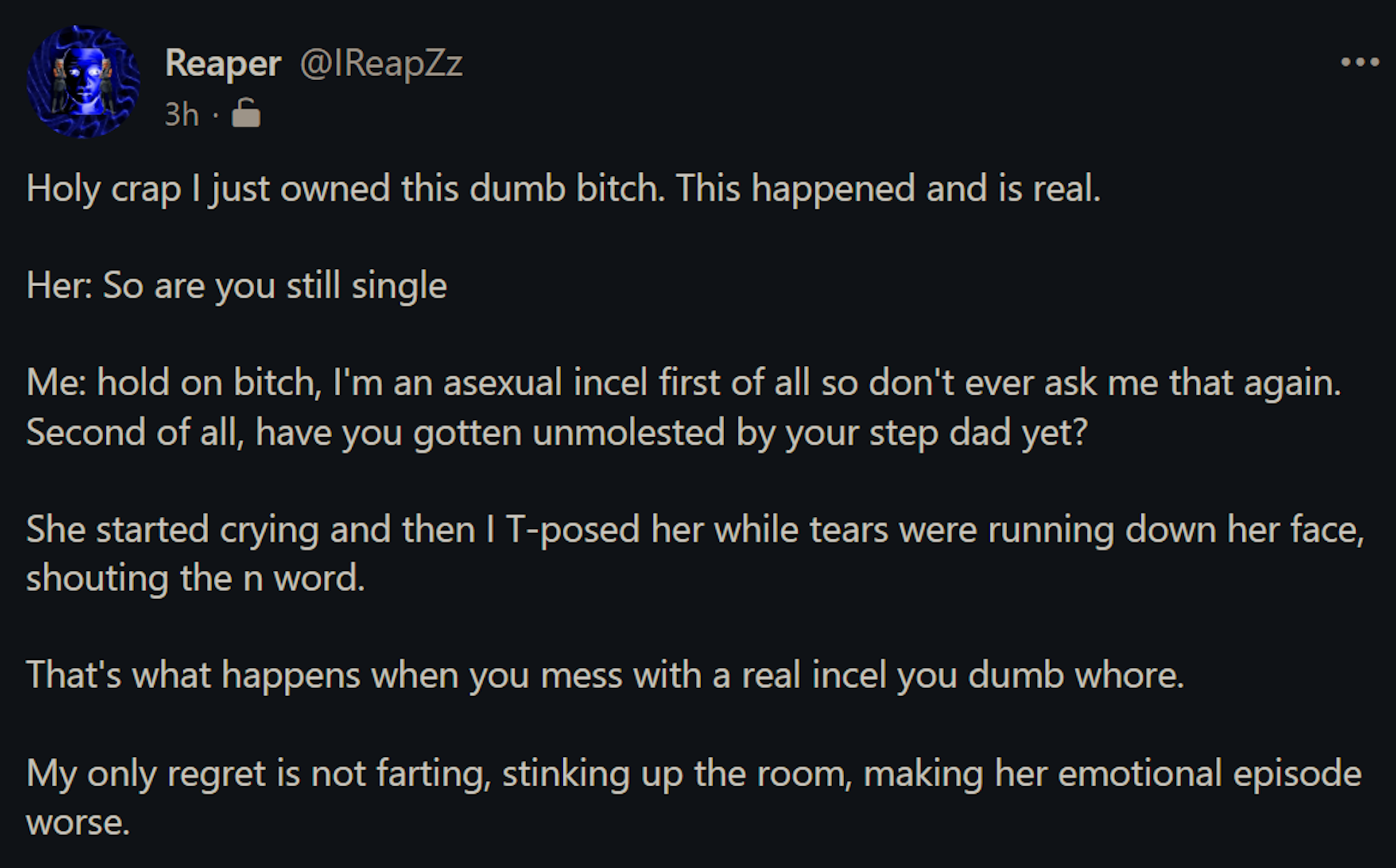Open the @IReapZz handle link
Viewport: 1396px width, 868px height.
[381, 63]
